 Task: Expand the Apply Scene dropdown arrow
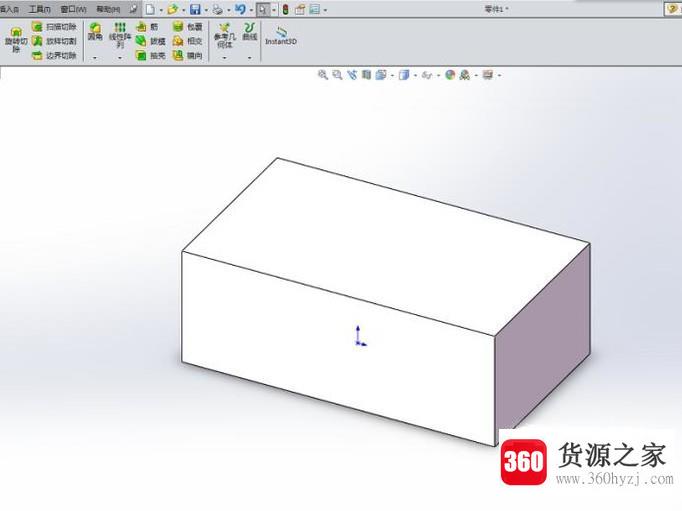tap(476, 76)
